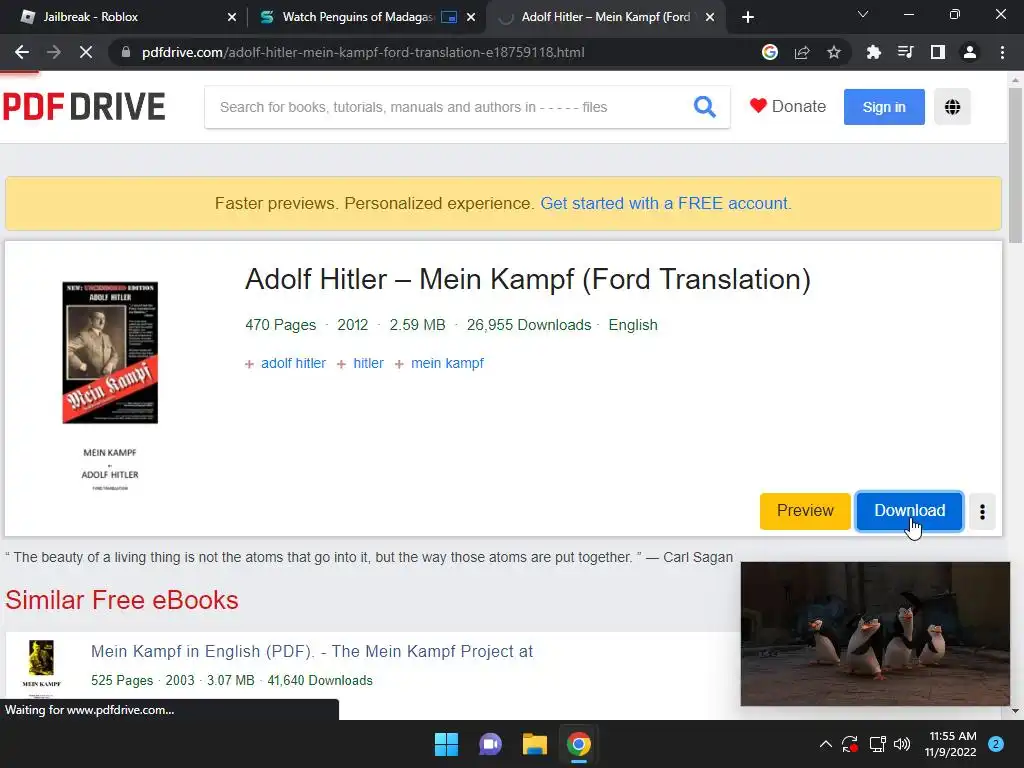1024x768 pixels.
Task: Click the blue search magnifier icon
Action: click(x=704, y=106)
